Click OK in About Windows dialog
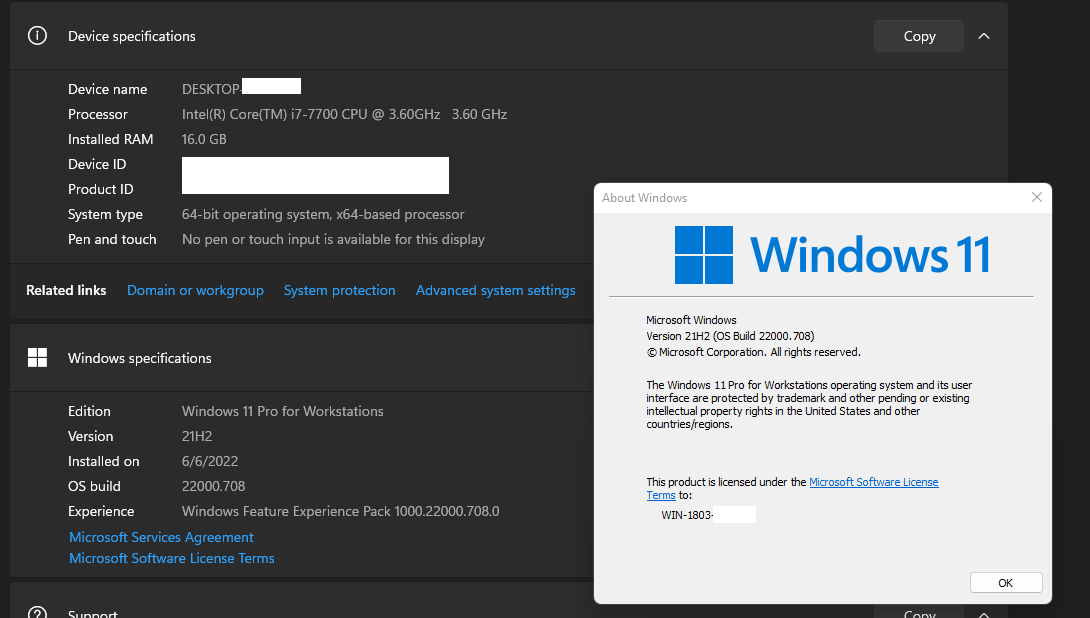The width and height of the screenshot is (1090, 618). pos(1006,583)
